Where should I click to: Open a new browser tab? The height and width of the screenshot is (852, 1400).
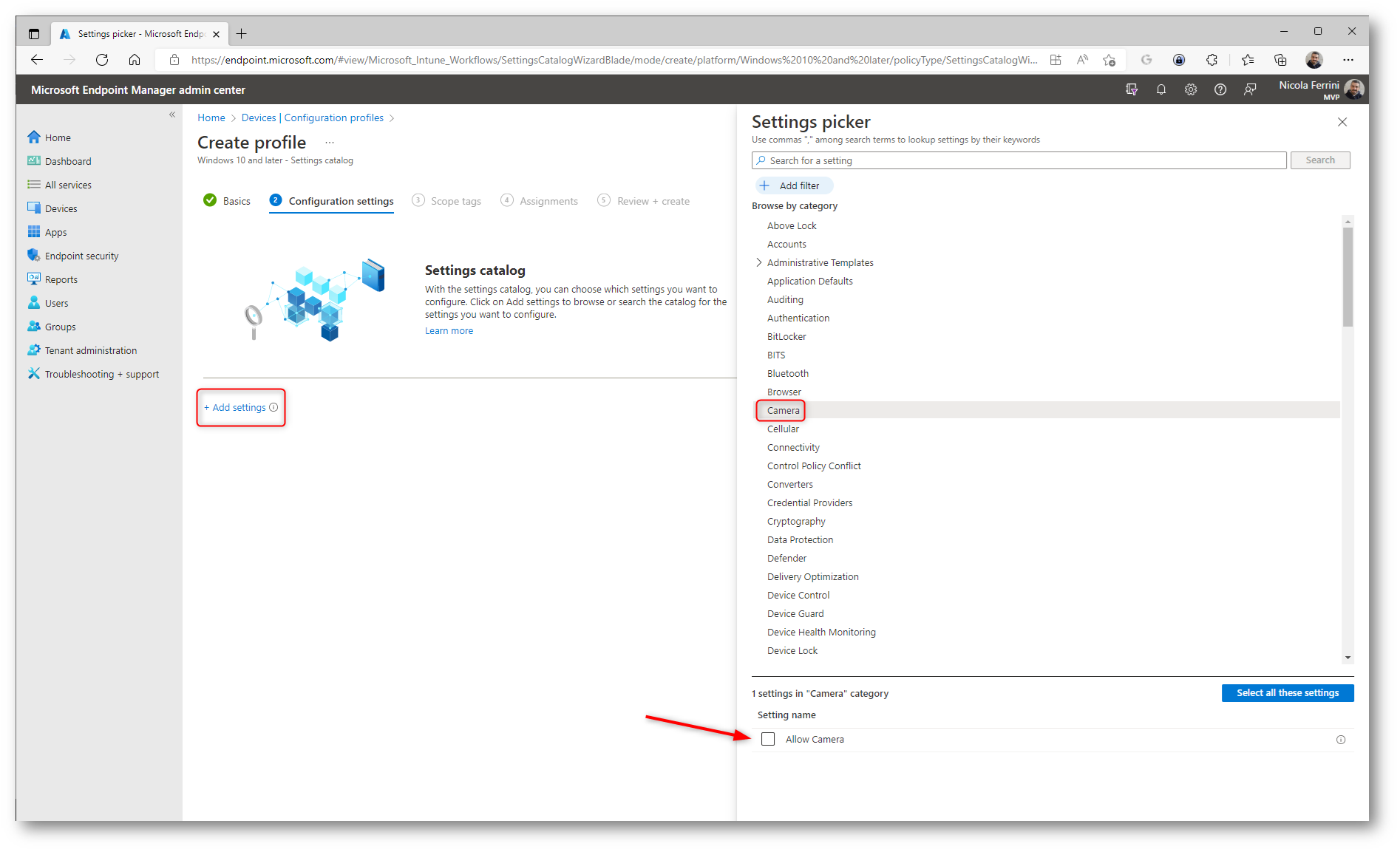pos(242,34)
